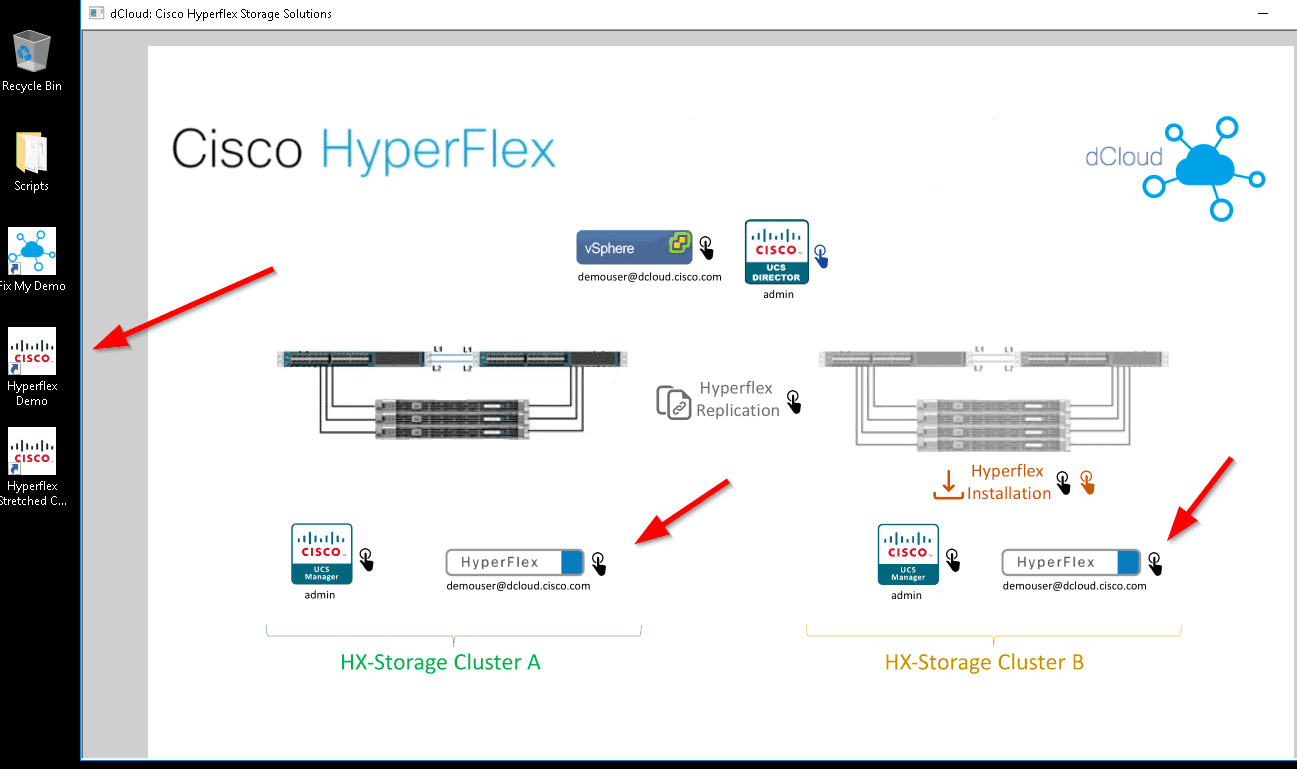This screenshot has height=769, width=1297.
Task: Click demouser@dcloud.cisco.com under Cluster A HyperFlex
Action: 518,586
